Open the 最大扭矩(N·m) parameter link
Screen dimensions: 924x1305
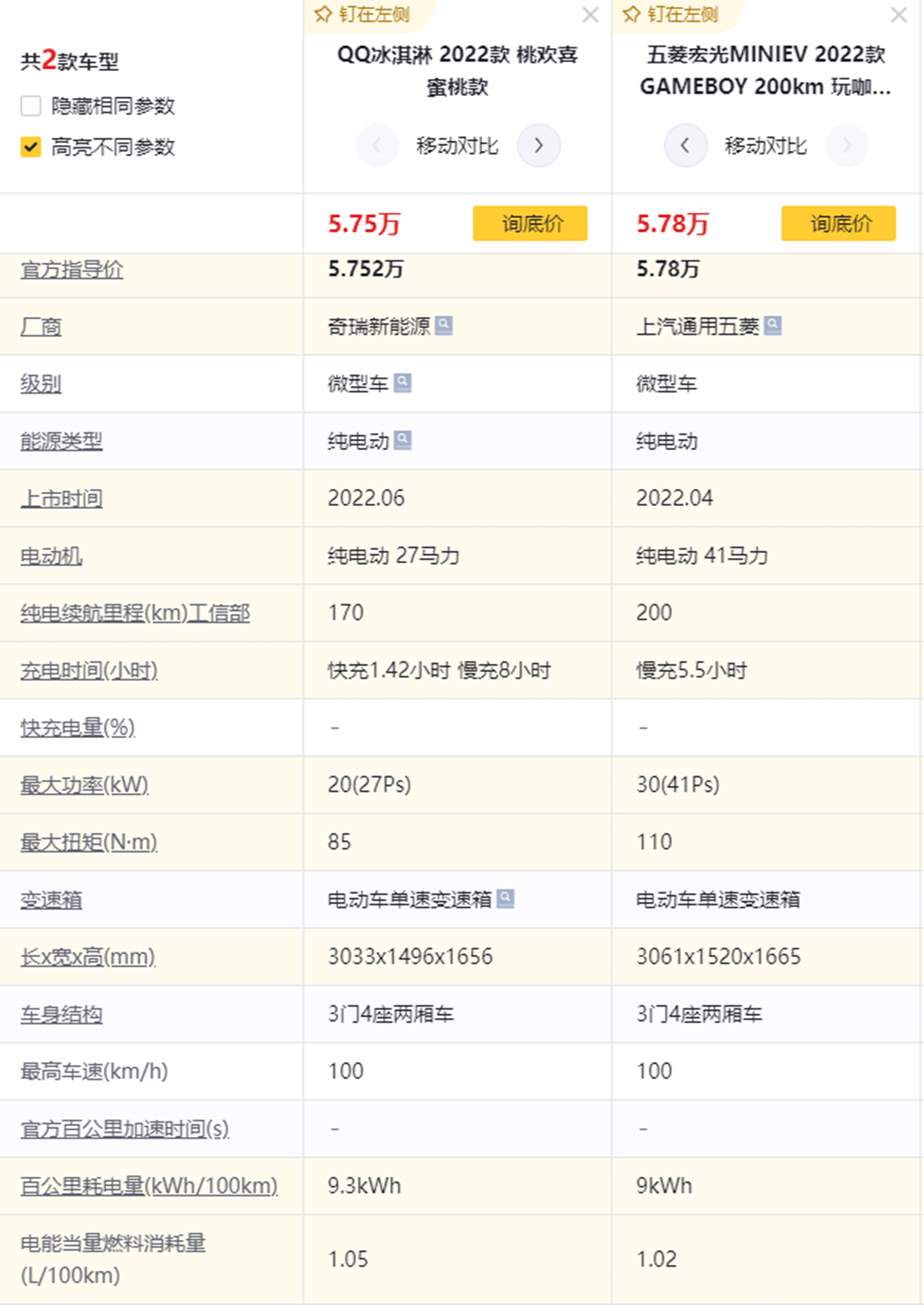click(90, 842)
